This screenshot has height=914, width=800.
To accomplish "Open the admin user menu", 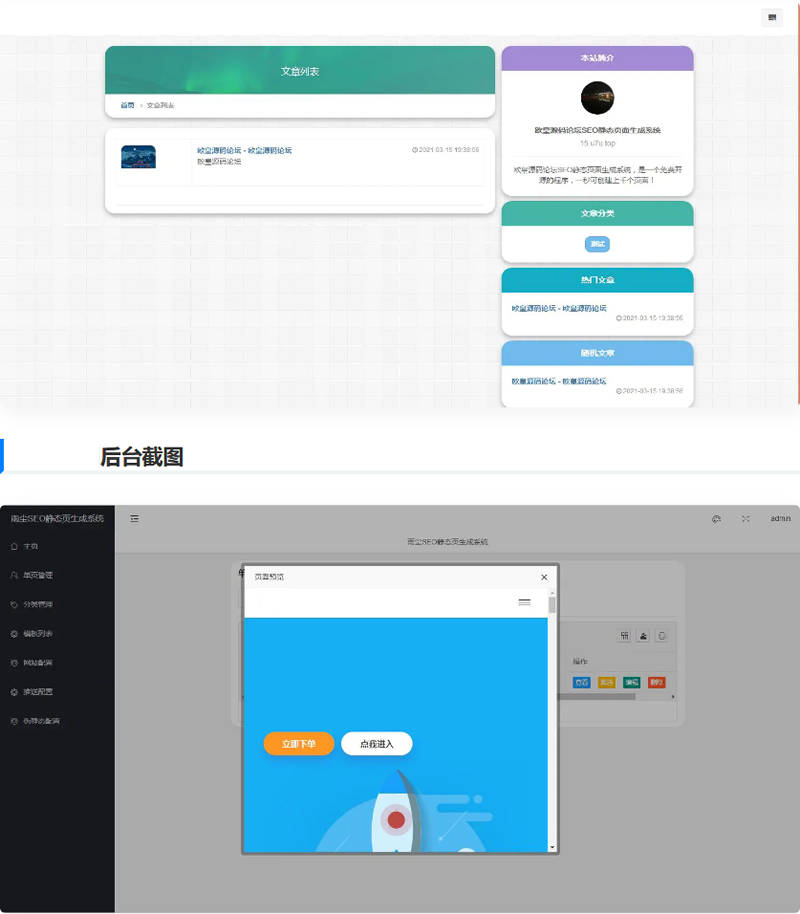I will (780, 518).
